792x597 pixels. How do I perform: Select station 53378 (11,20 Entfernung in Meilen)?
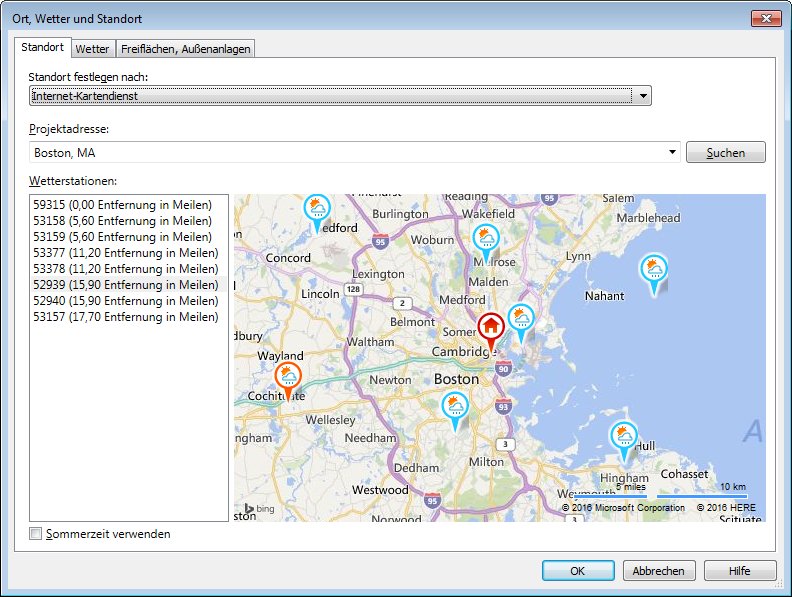point(129,269)
